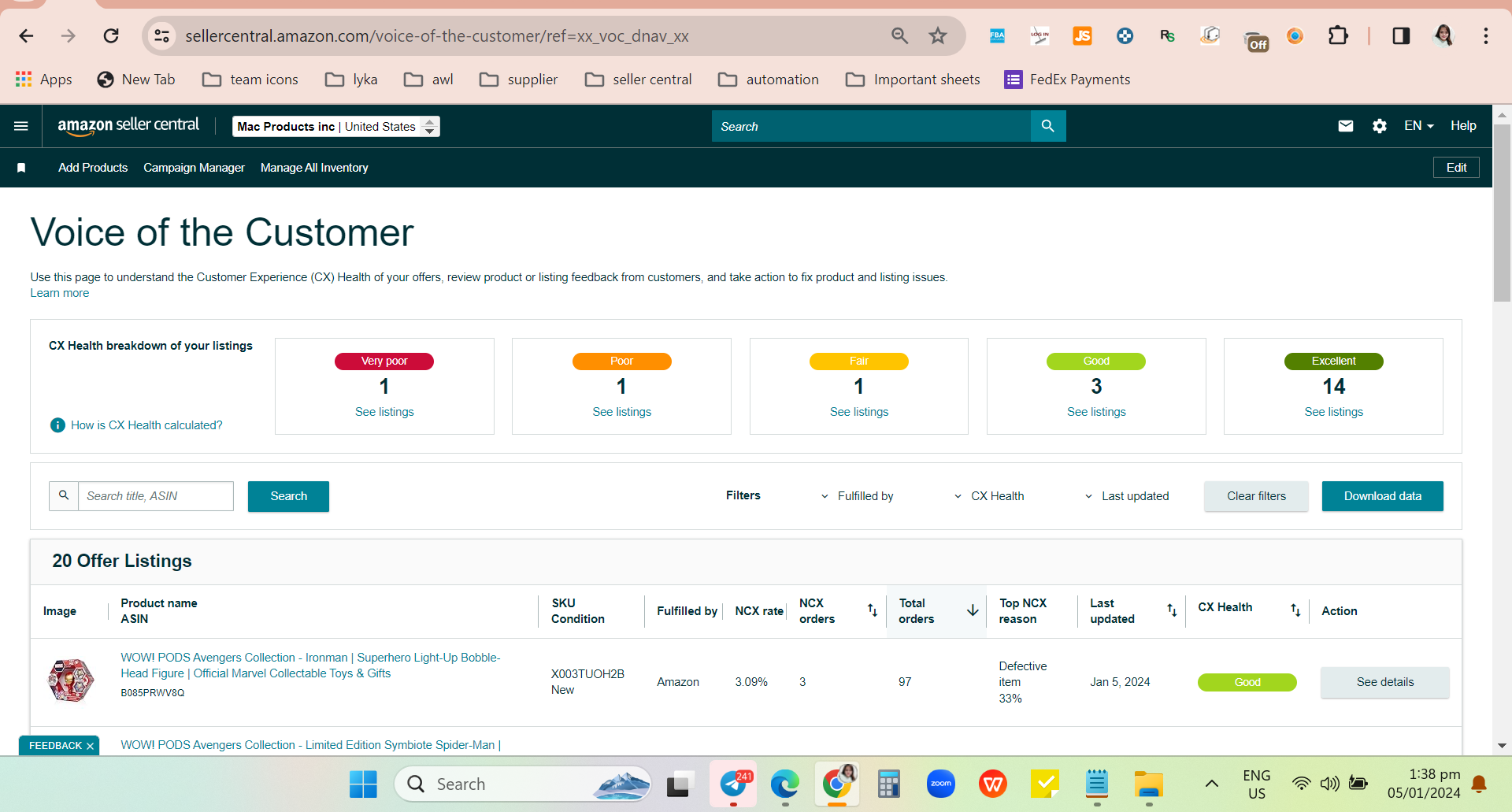Open the Chrome extensions puzzle icon
This screenshot has height=812, width=1512.
tap(1338, 36)
